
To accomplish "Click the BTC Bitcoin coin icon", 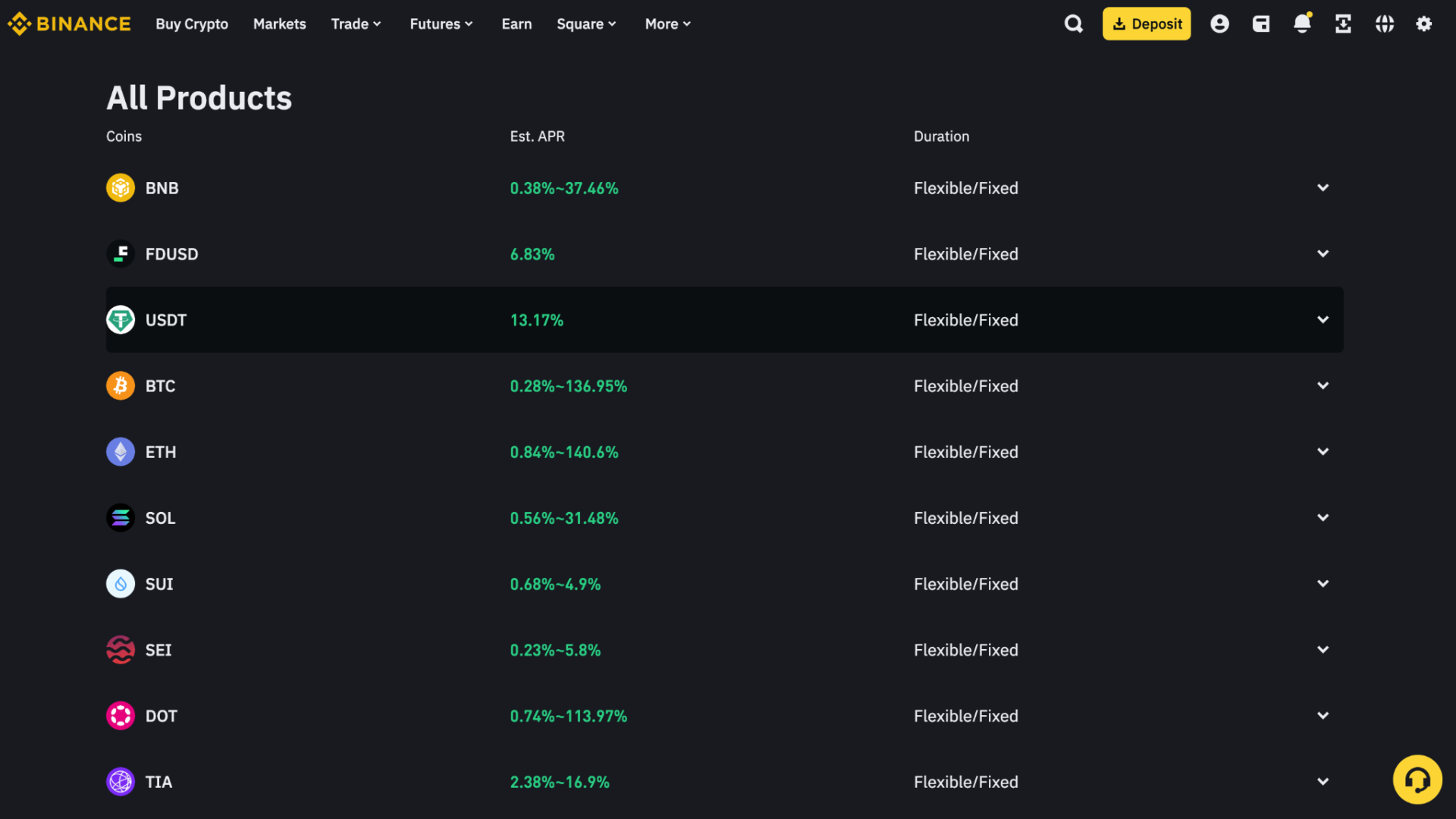I will 121,386.
